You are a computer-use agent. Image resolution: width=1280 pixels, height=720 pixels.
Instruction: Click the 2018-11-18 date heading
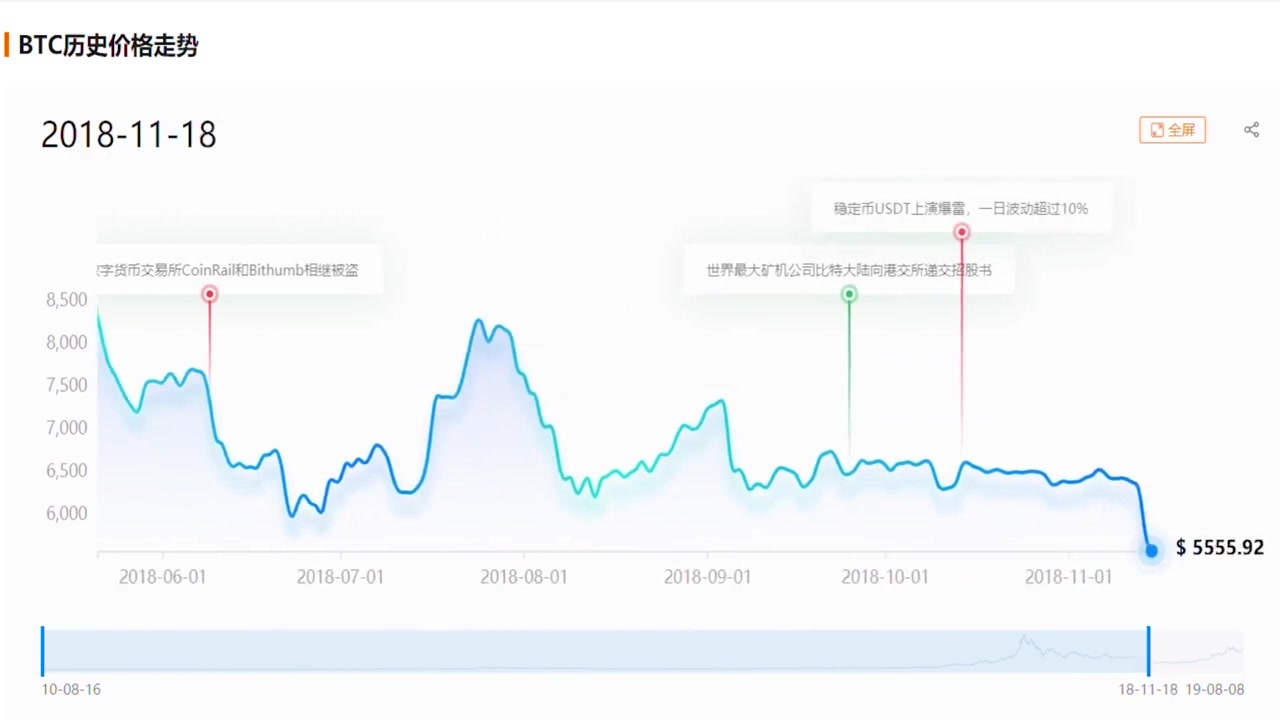pyautogui.click(x=129, y=135)
